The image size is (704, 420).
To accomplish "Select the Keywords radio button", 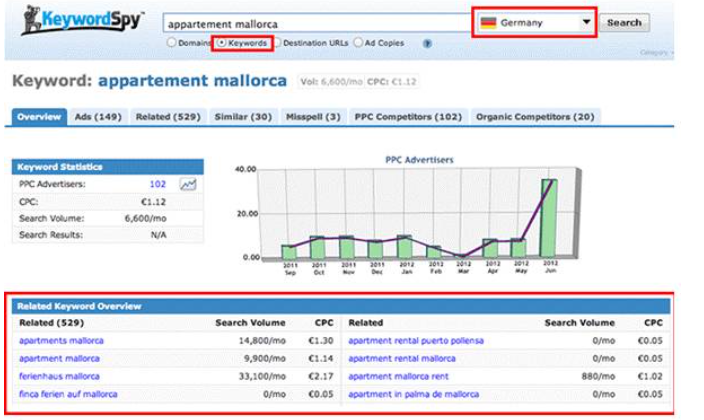I will 222,43.
